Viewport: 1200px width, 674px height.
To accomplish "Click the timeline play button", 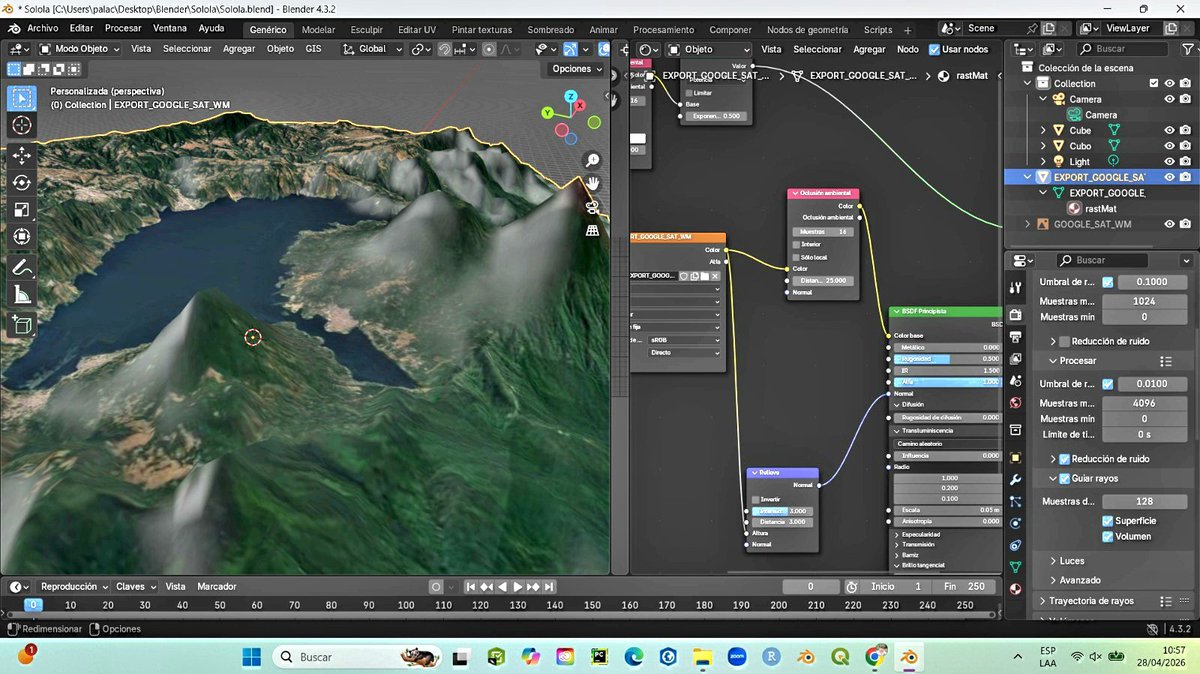I will [518, 587].
